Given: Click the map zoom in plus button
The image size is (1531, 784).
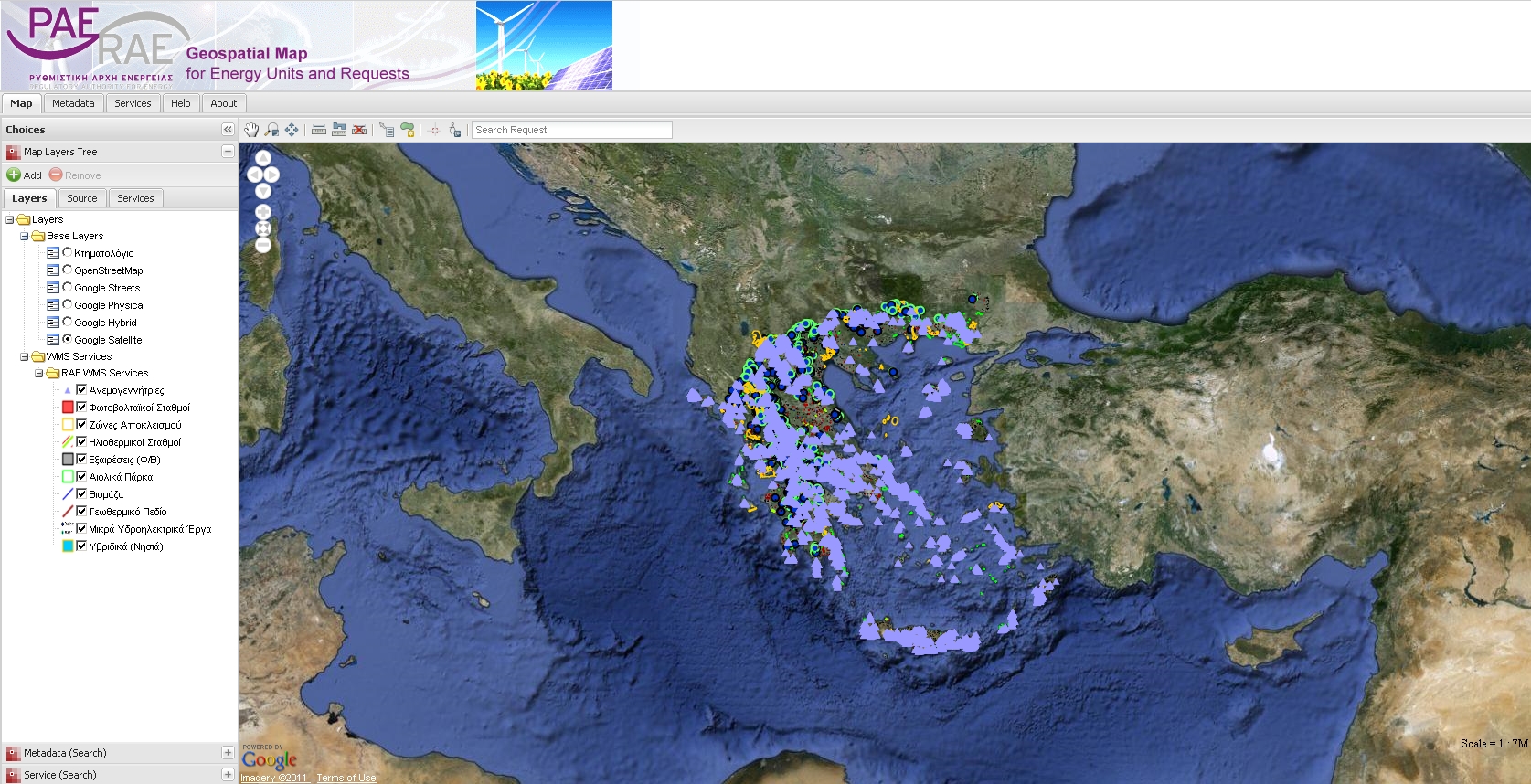Looking at the screenshot, I should click(263, 212).
